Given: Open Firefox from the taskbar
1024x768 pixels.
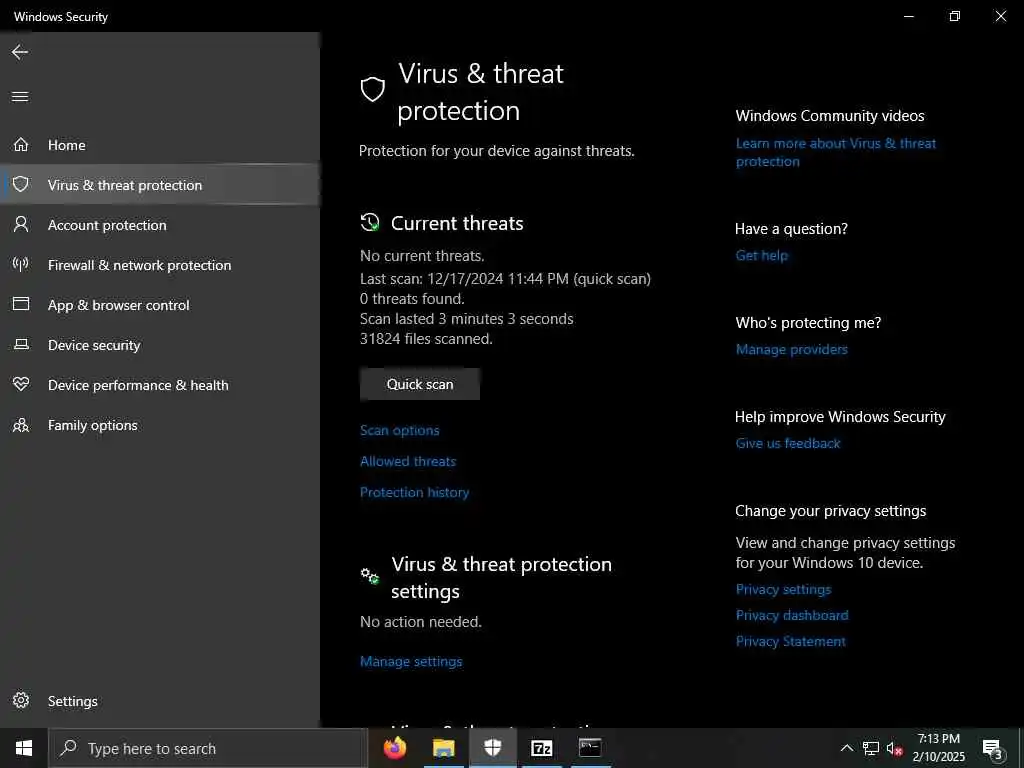Looking at the screenshot, I should coord(394,748).
